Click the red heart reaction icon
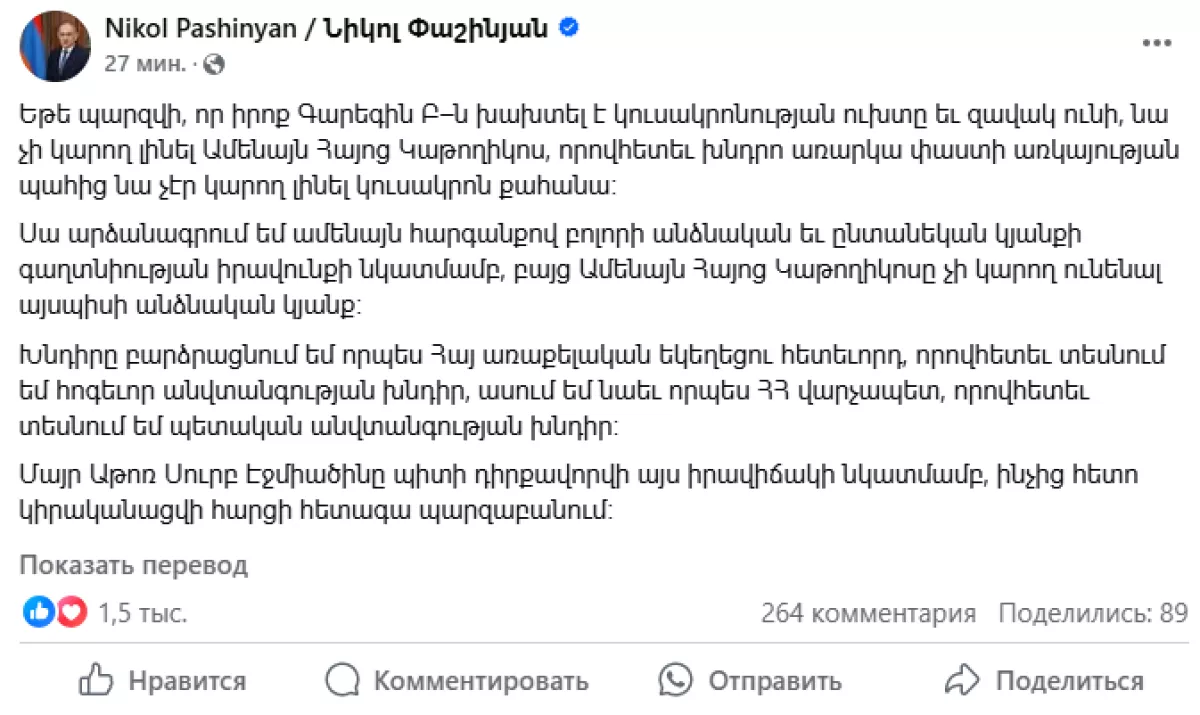 tap(71, 612)
